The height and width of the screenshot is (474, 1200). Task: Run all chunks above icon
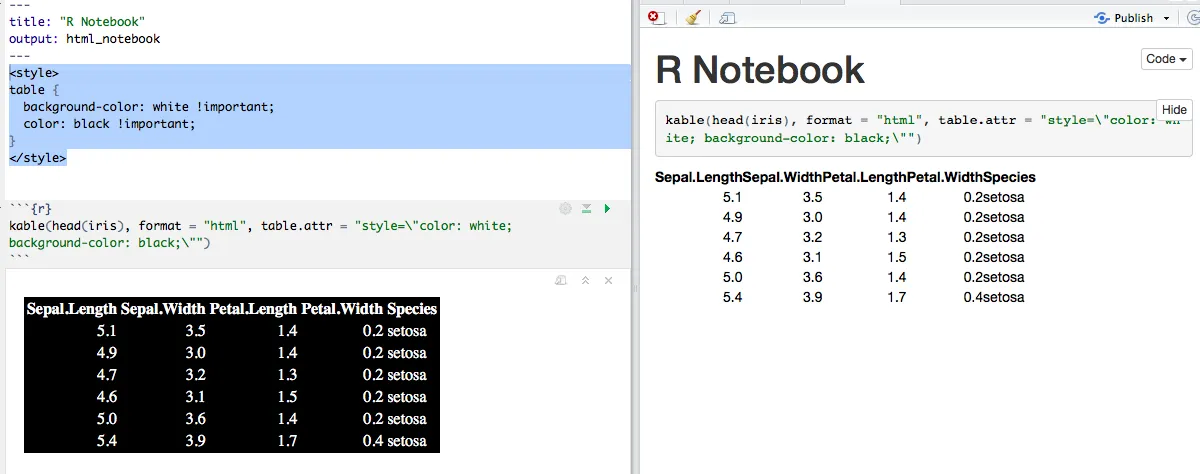(x=587, y=208)
